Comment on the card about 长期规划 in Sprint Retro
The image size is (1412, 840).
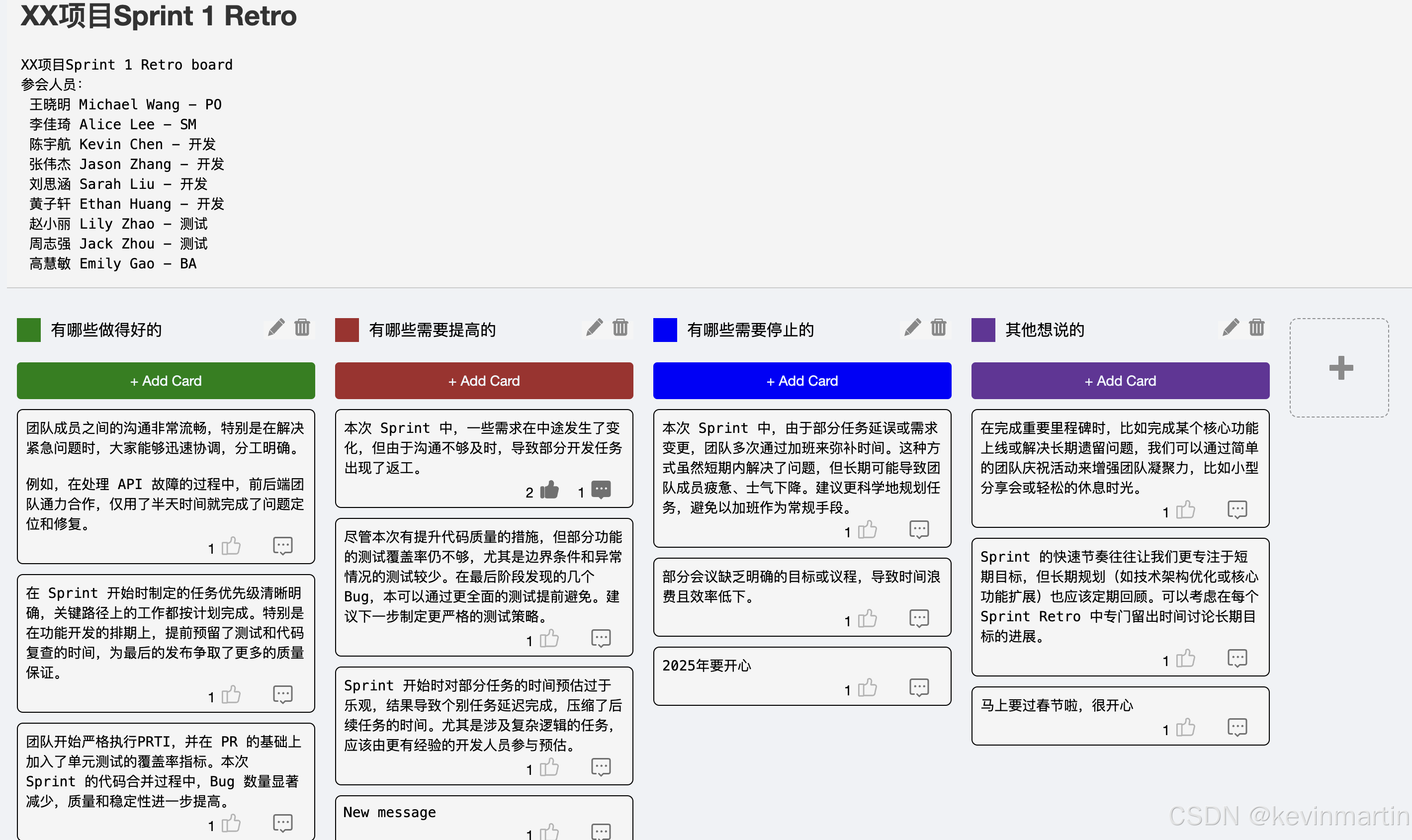click(x=1237, y=658)
